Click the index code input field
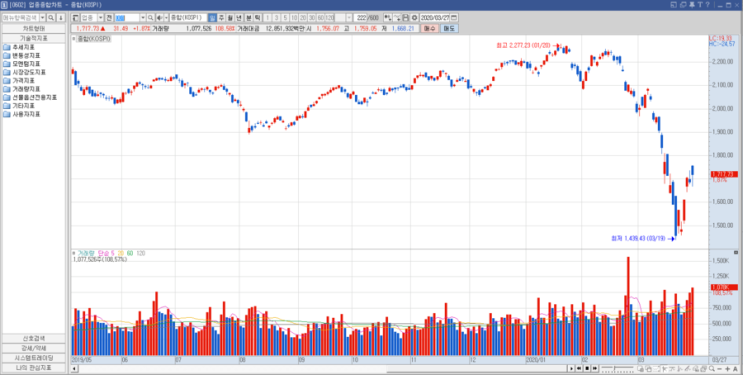This screenshot has height=375, width=743. 127,18
